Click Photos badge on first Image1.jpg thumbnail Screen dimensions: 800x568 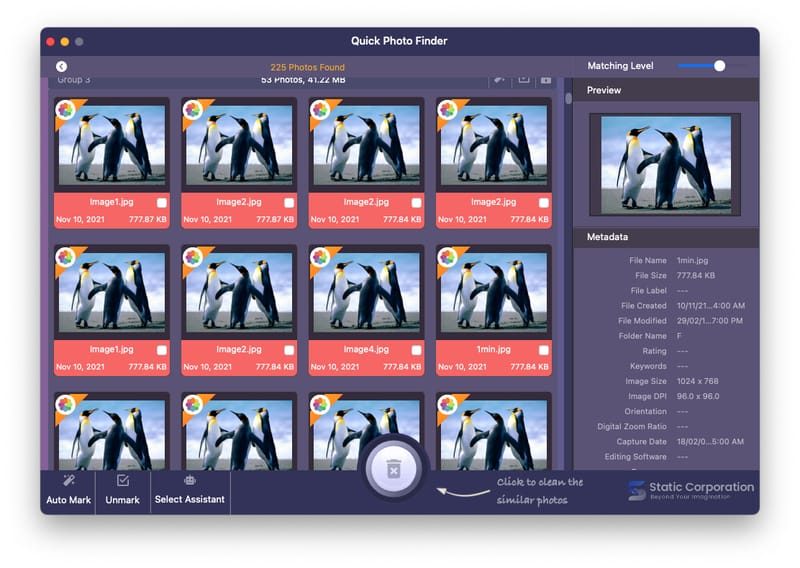pyautogui.click(x=66, y=109)
